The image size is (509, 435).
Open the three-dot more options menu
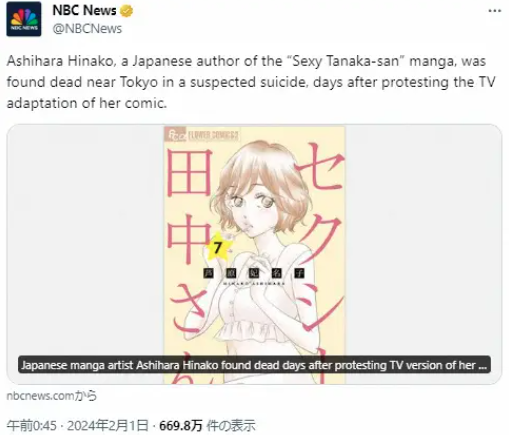(495, 11)
